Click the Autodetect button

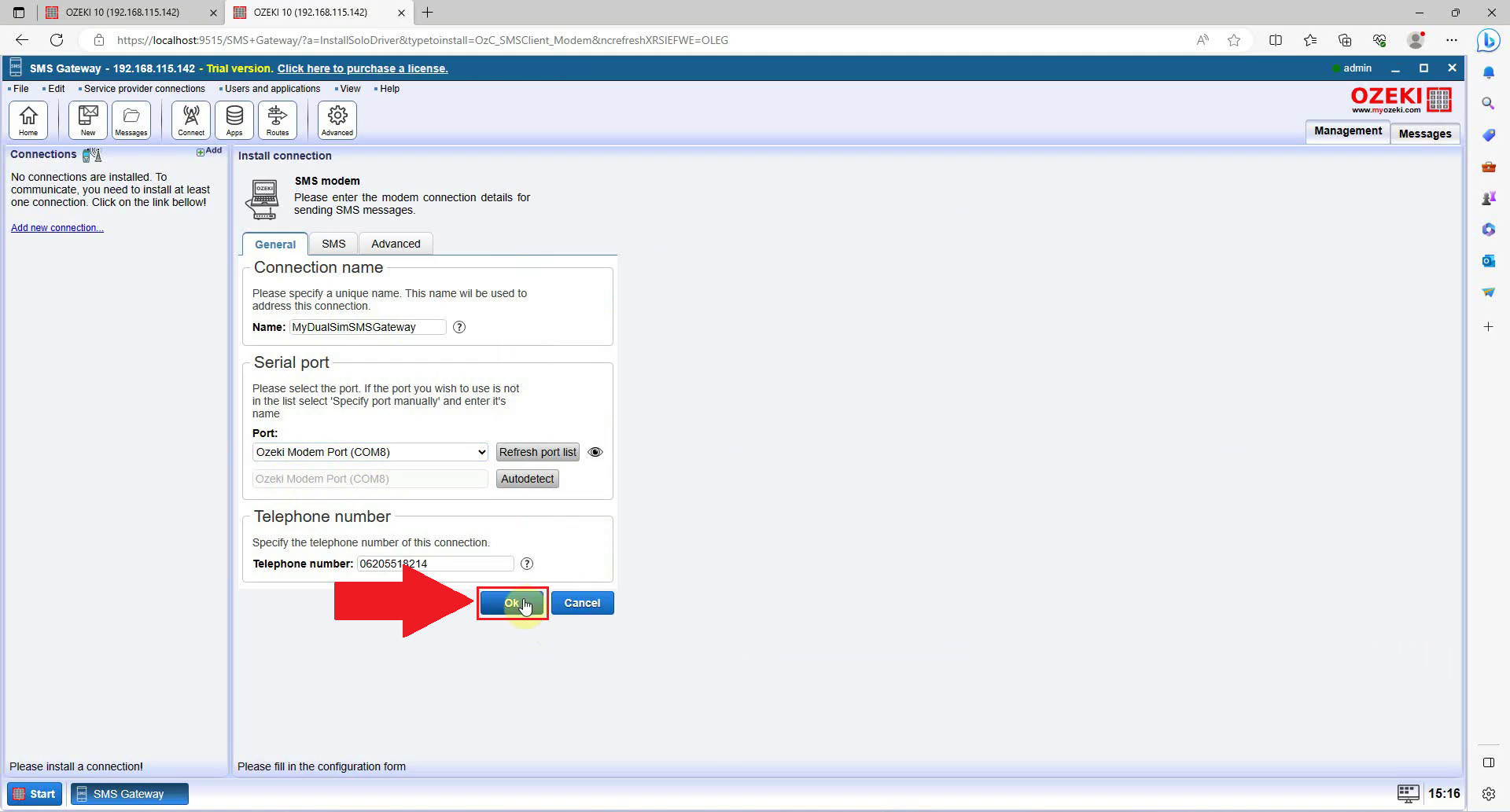coord(528,479)
